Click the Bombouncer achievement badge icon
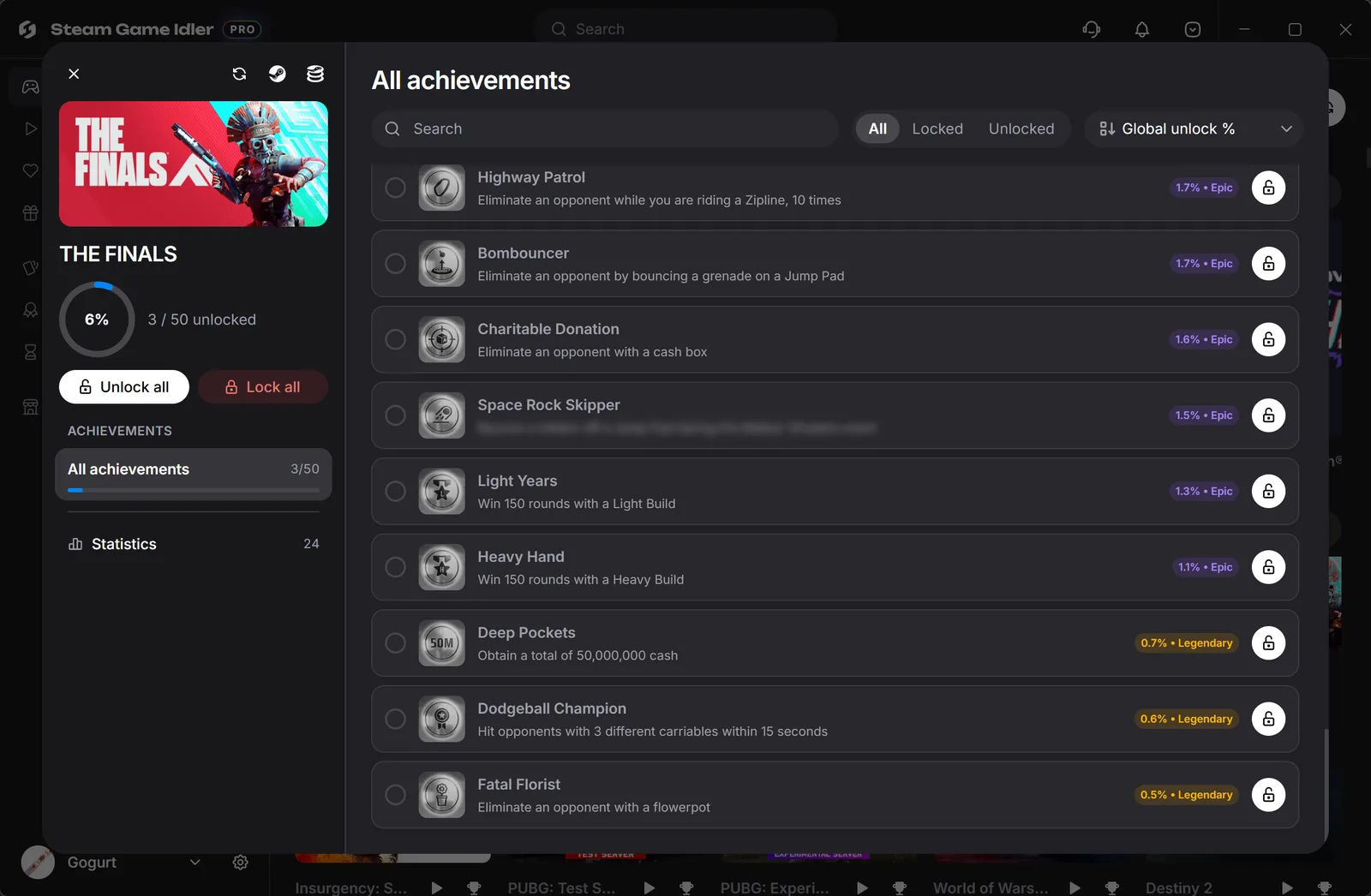The height and width of the screenshot is (896, 1371). (441, 264)
